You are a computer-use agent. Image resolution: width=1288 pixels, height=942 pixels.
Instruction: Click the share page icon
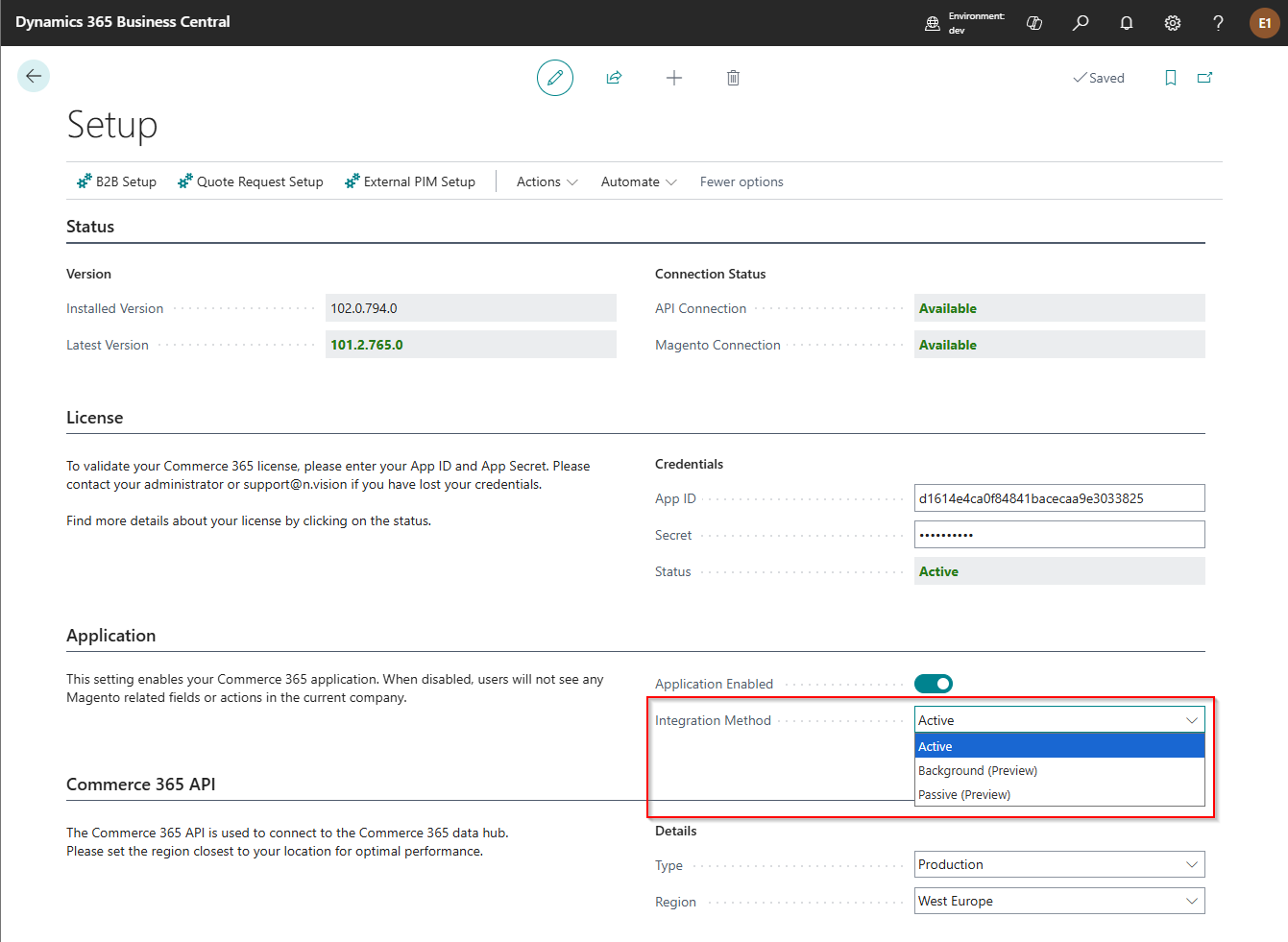[614, 78]
